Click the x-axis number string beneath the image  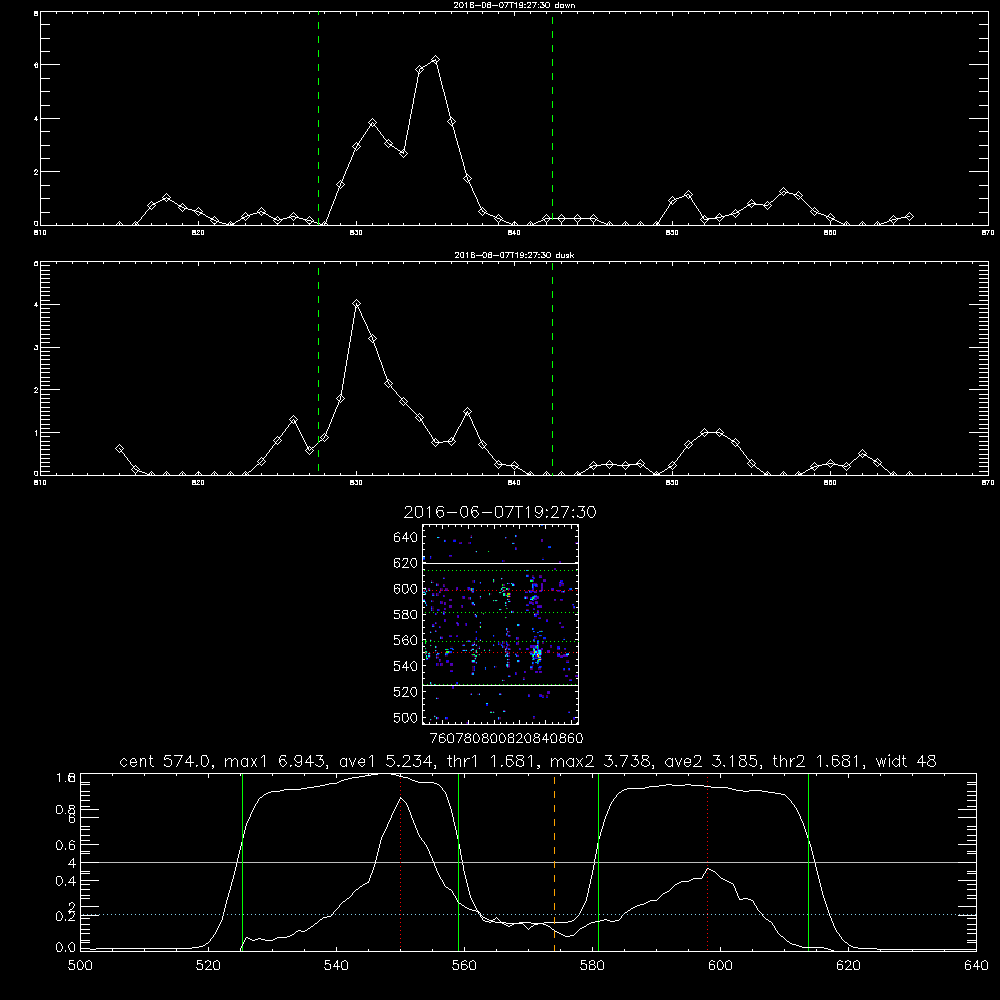tap(506, 738)
